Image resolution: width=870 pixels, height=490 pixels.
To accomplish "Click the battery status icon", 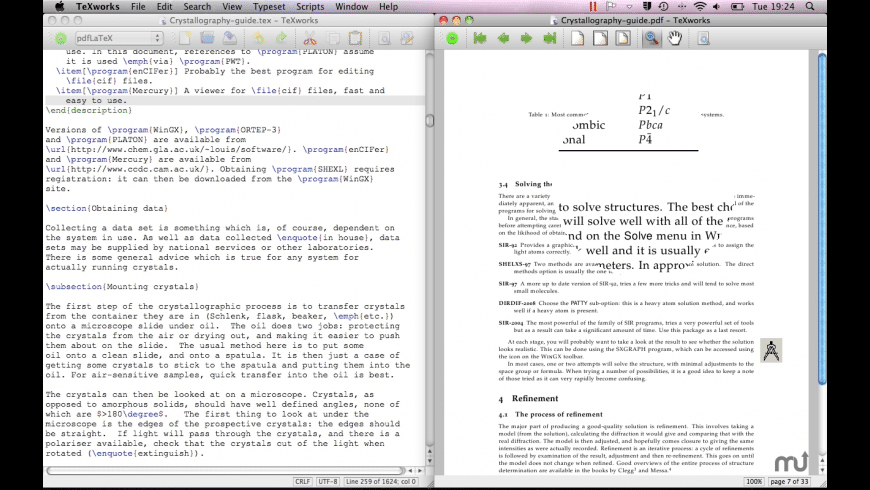I will (x=737, y=7).
